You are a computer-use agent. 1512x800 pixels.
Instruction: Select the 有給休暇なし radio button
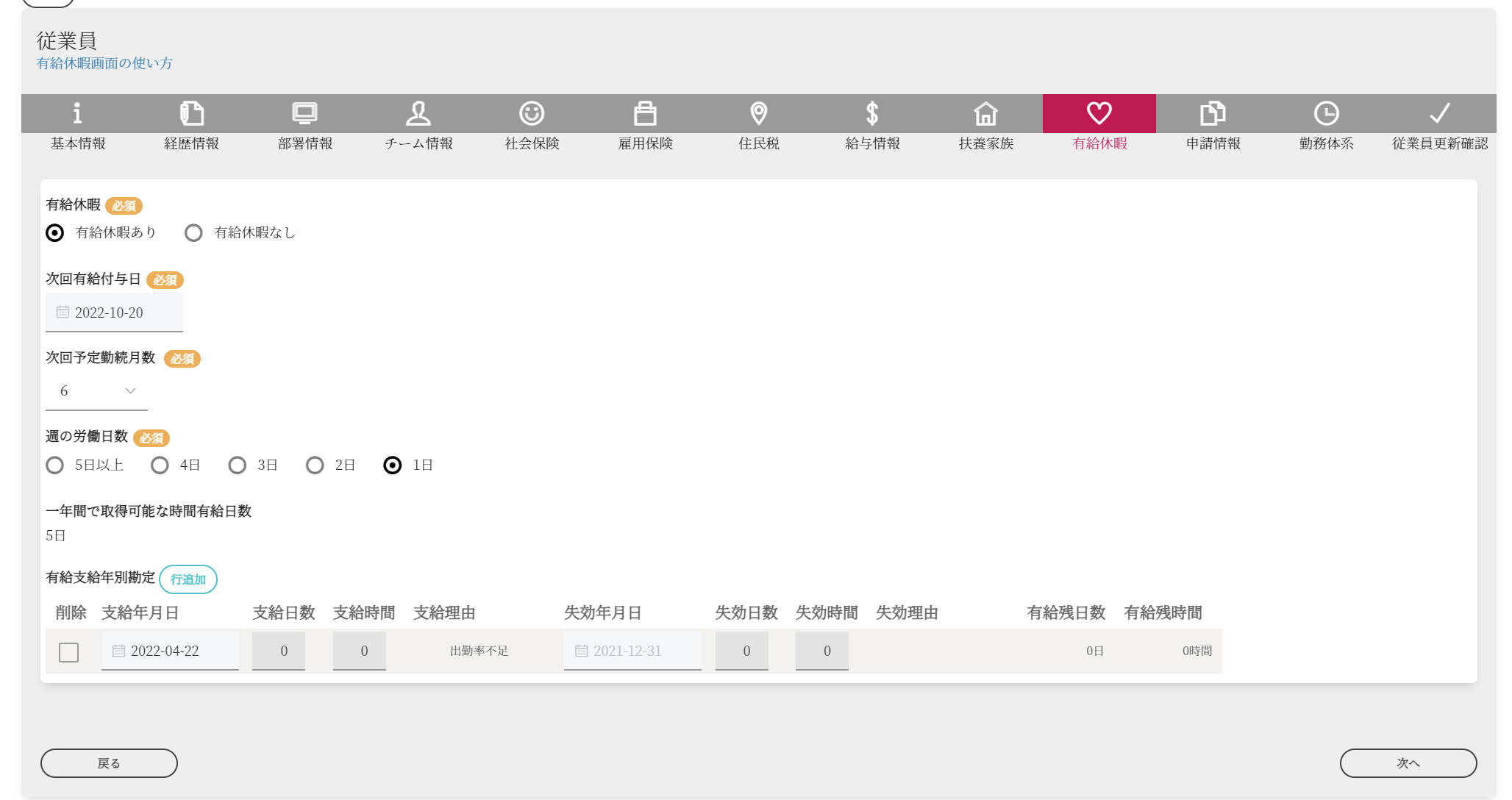tap(193, 233)
